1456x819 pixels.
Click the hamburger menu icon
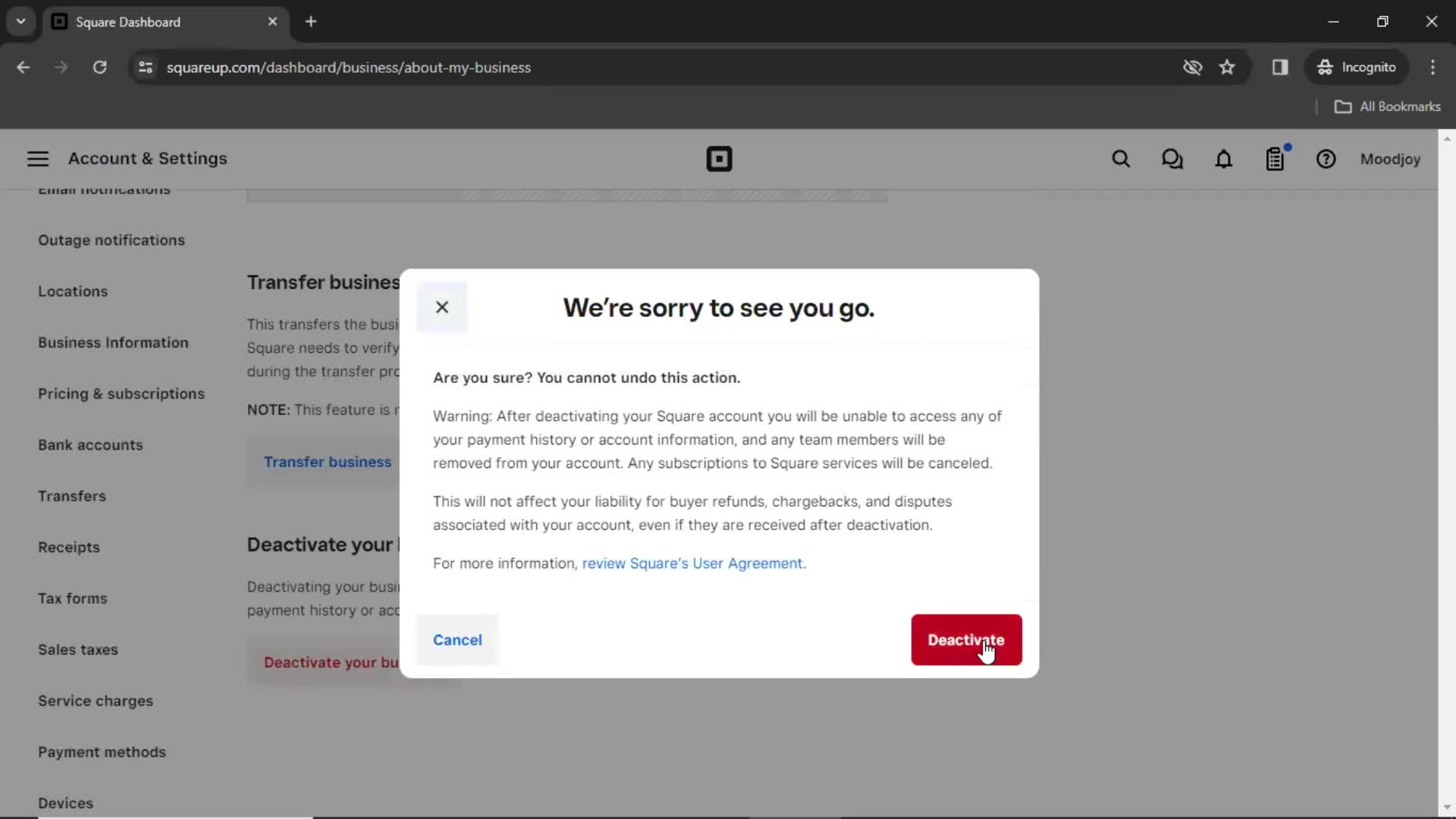click(x=37, y=158)
